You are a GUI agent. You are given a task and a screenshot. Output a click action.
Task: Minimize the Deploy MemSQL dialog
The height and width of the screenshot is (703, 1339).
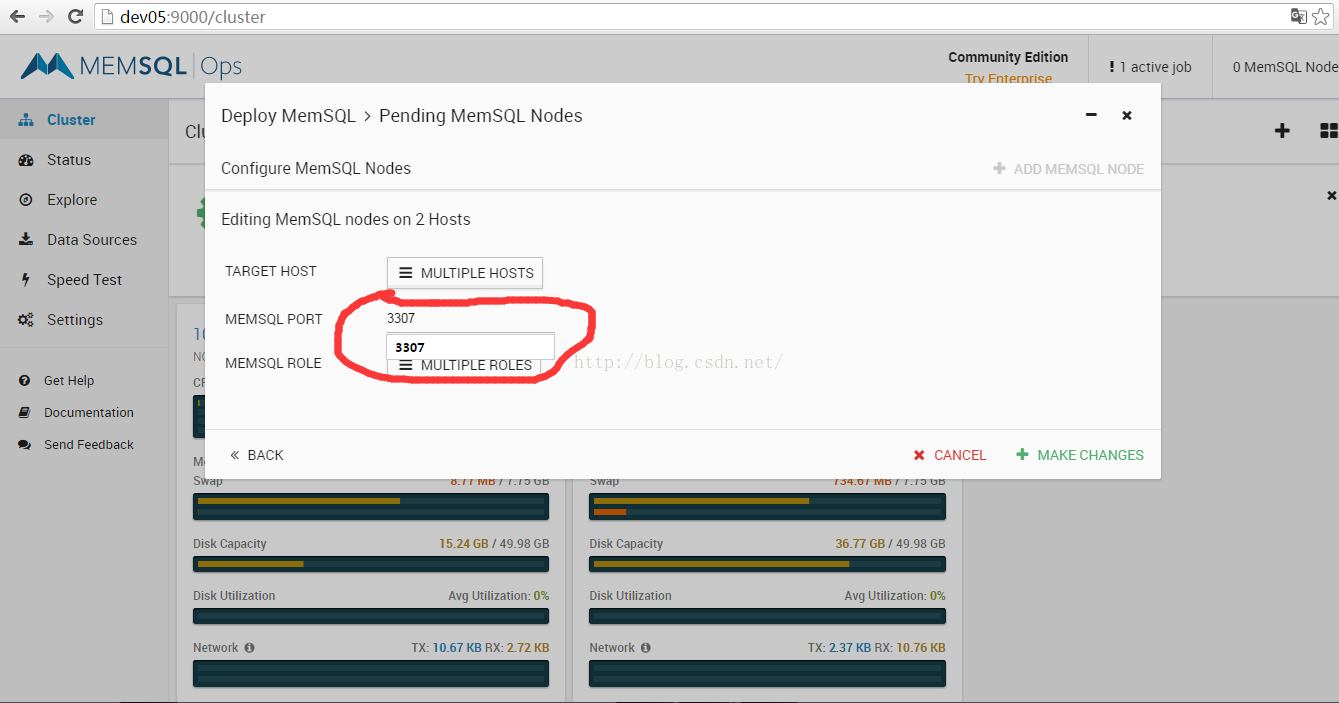click(x=1091, y=115)
